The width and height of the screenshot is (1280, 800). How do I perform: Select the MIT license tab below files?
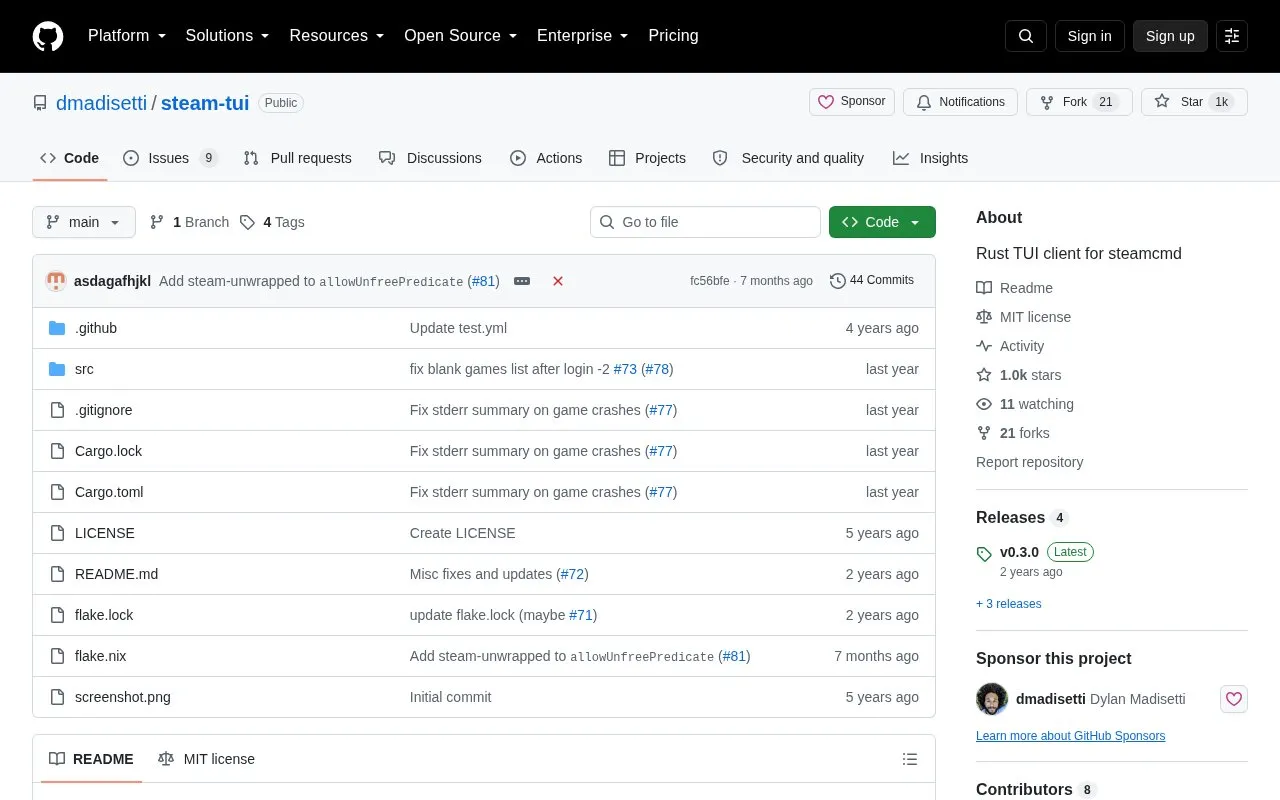click(207, 759)
